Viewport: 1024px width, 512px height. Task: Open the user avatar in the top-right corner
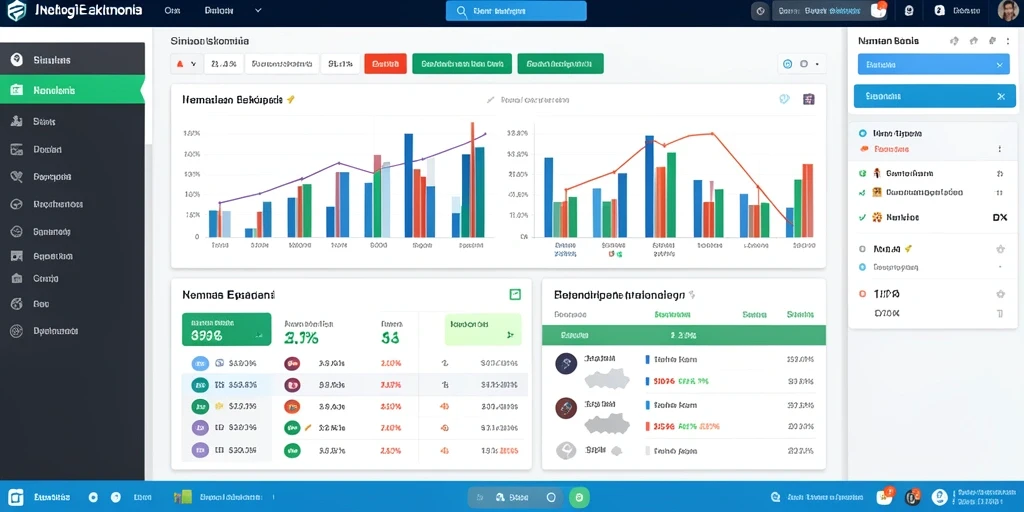(x=1009, y=10)
